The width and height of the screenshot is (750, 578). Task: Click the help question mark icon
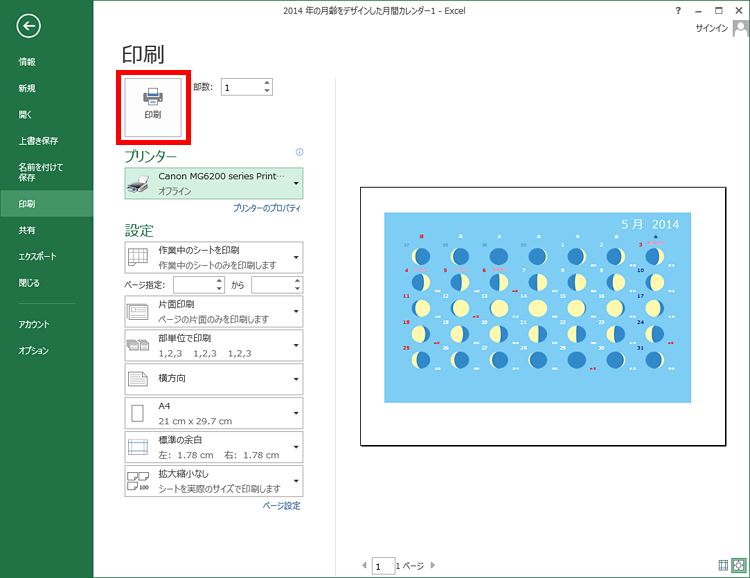tap(678, 11)
